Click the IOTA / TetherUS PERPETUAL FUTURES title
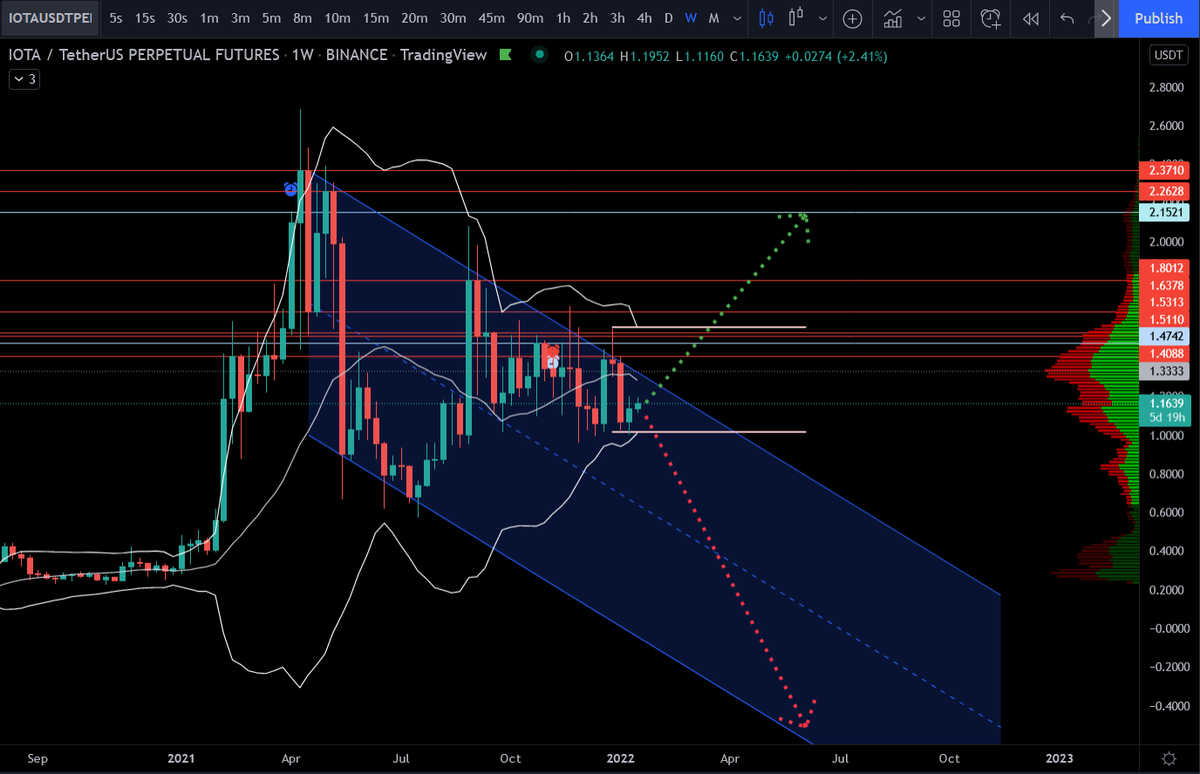1200x774 pixels. coord(144,55)
